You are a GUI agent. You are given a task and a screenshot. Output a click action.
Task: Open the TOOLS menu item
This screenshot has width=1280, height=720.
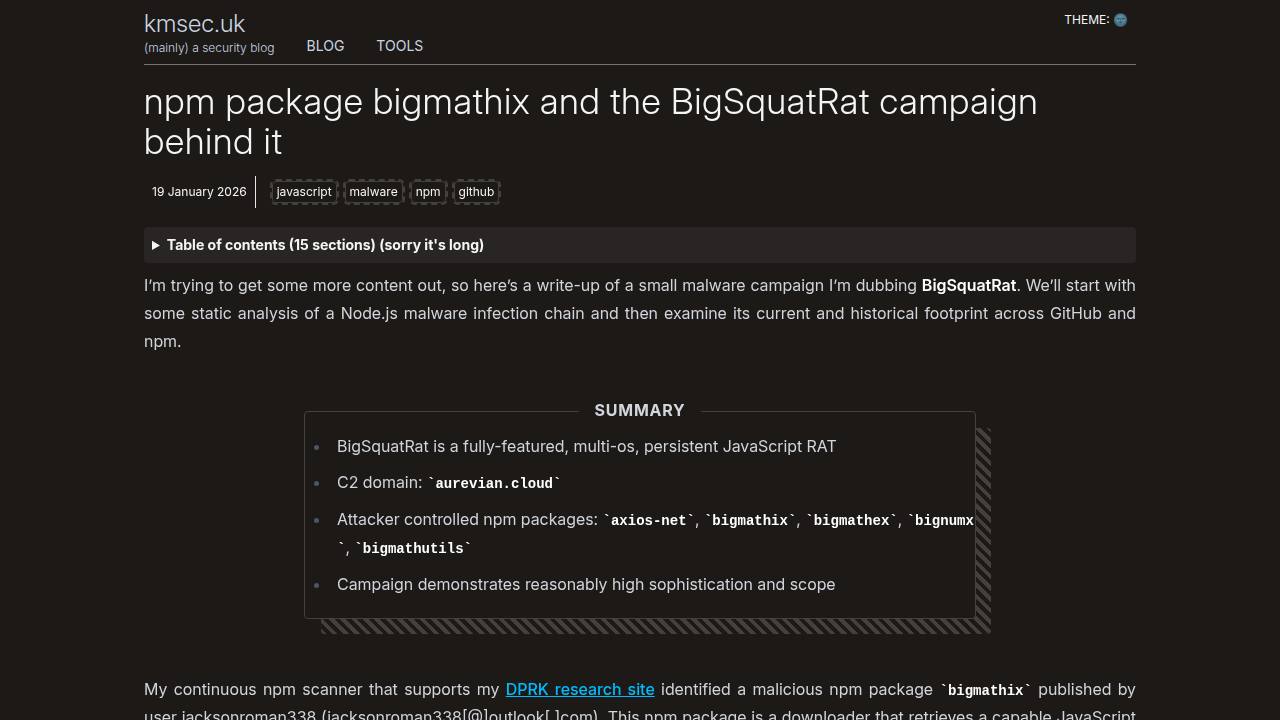click(x=399, y=46)
